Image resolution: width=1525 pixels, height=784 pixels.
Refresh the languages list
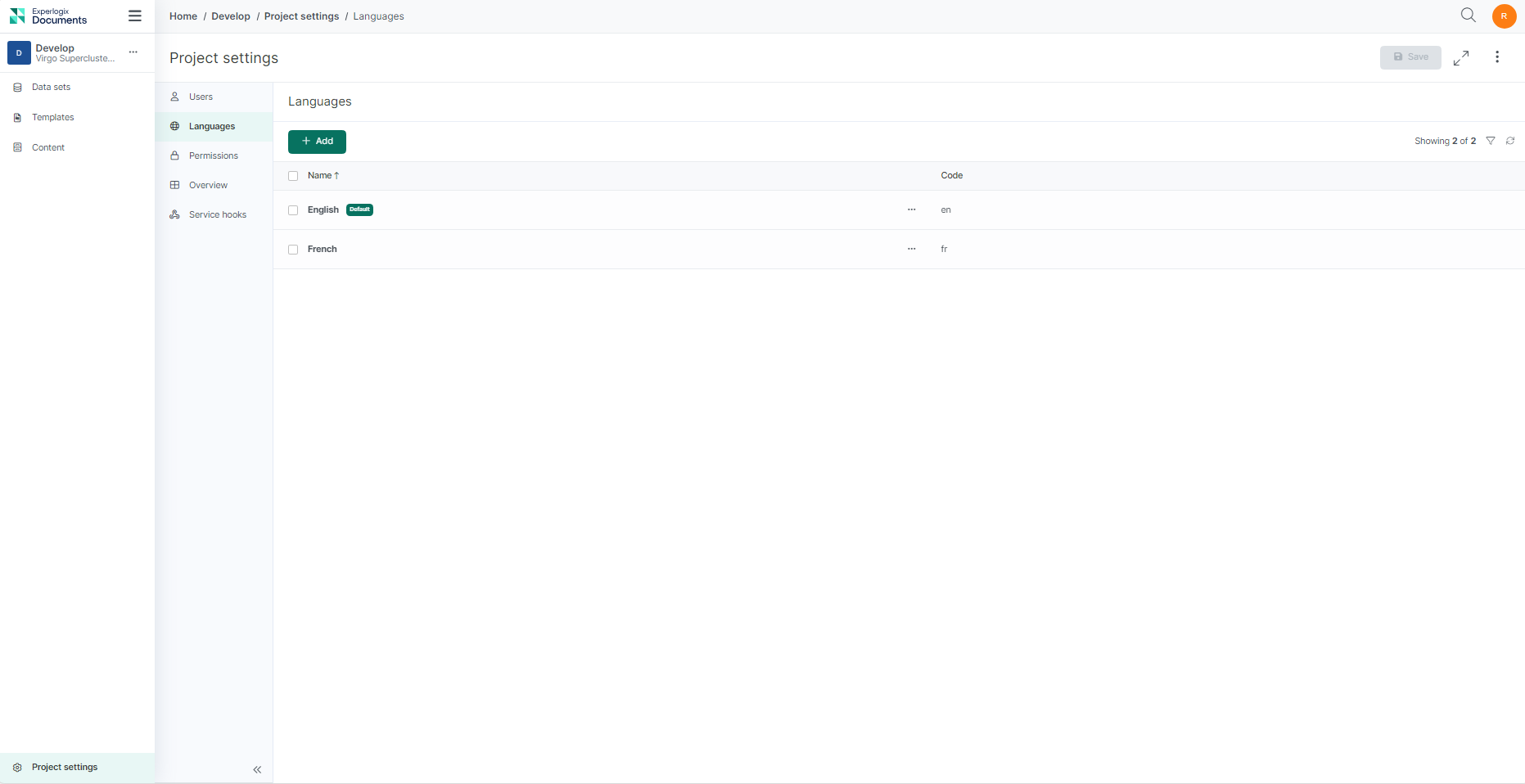pos(1510,141)
